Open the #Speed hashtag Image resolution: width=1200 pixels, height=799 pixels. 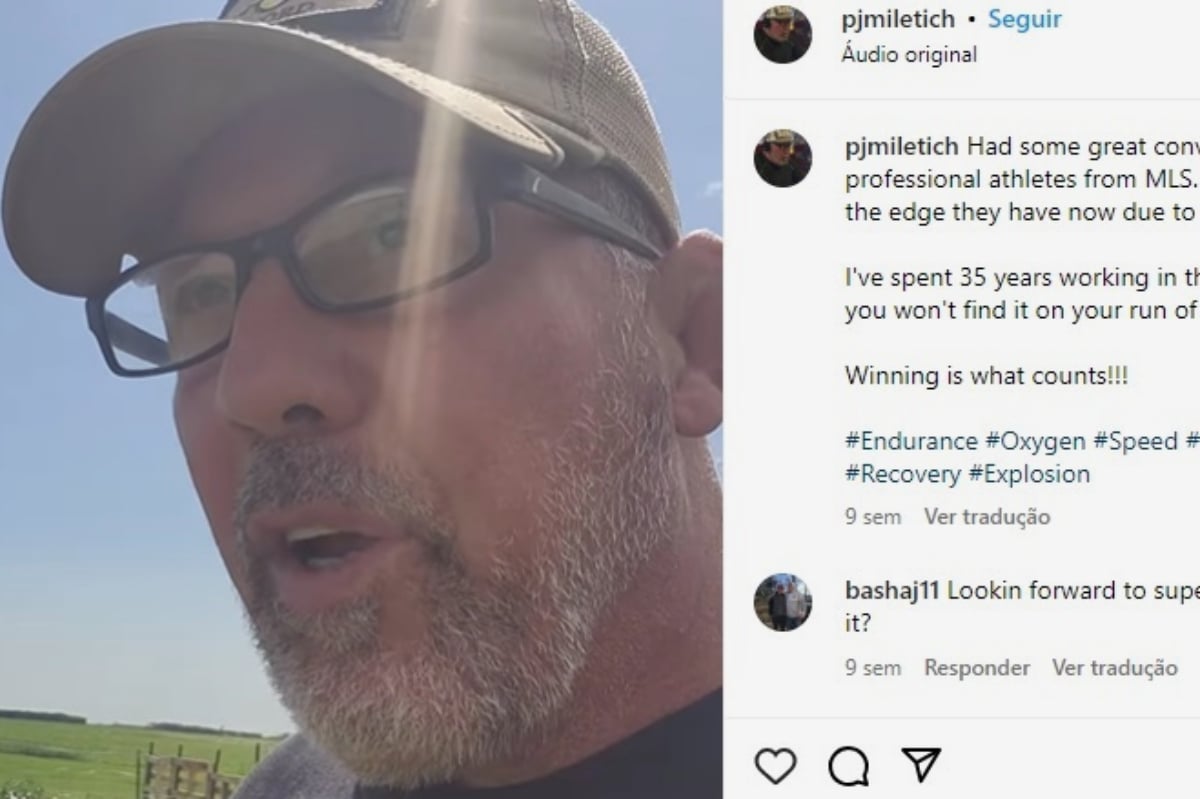pos(1135,441)
